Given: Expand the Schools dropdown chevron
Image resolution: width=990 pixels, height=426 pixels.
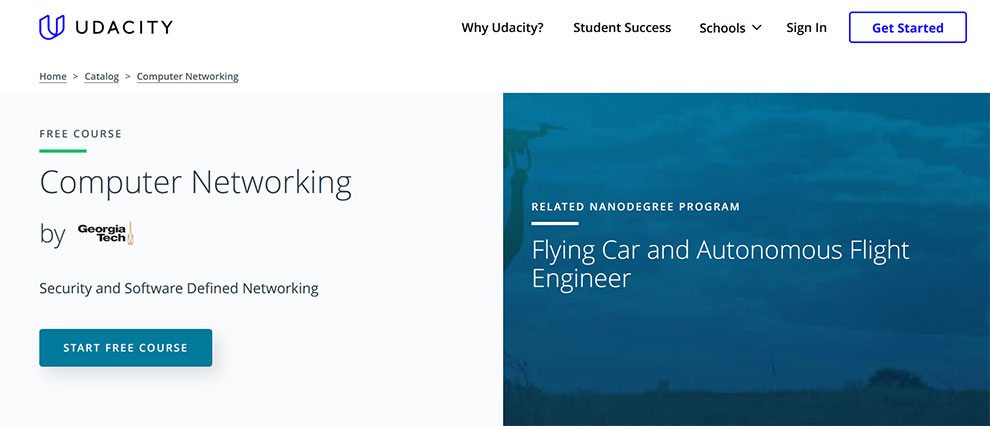Looking at the screenshot, I should tap(757, 28).
